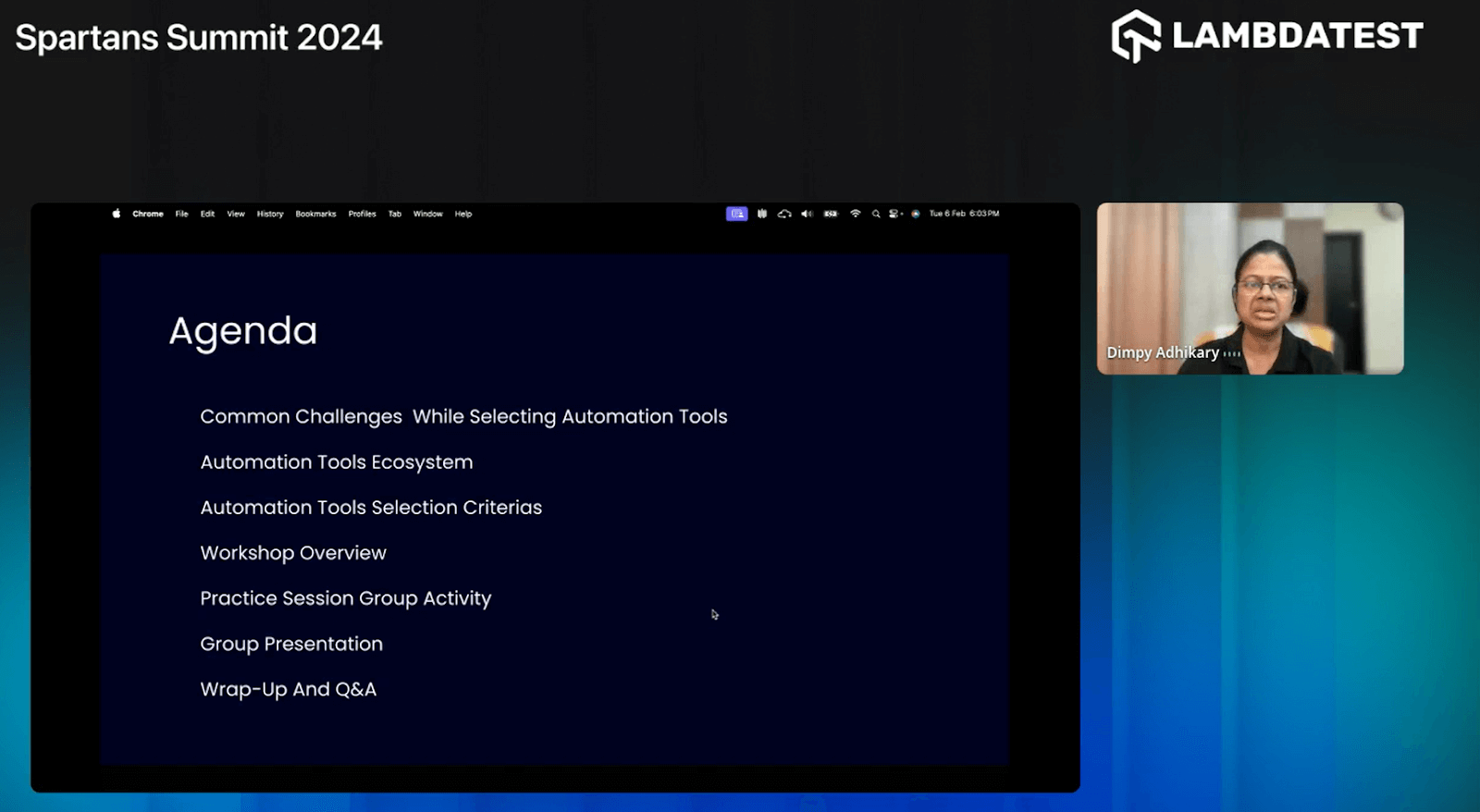Click "Common Challenges While Selecting Automation Tools"
1480x812 pixels.
tap(463, 417)
